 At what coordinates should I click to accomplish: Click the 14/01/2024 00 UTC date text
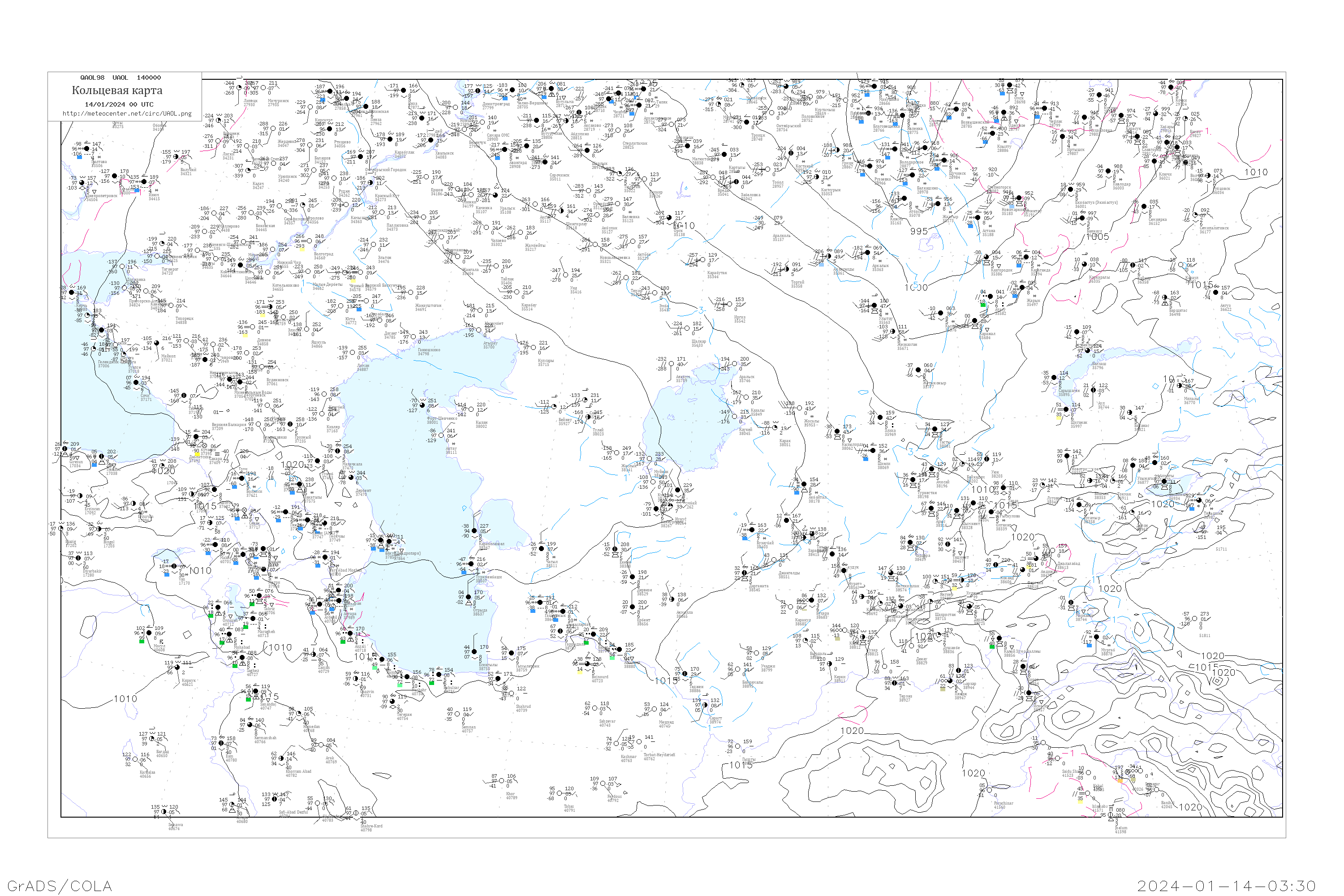(x=119, y=104)
